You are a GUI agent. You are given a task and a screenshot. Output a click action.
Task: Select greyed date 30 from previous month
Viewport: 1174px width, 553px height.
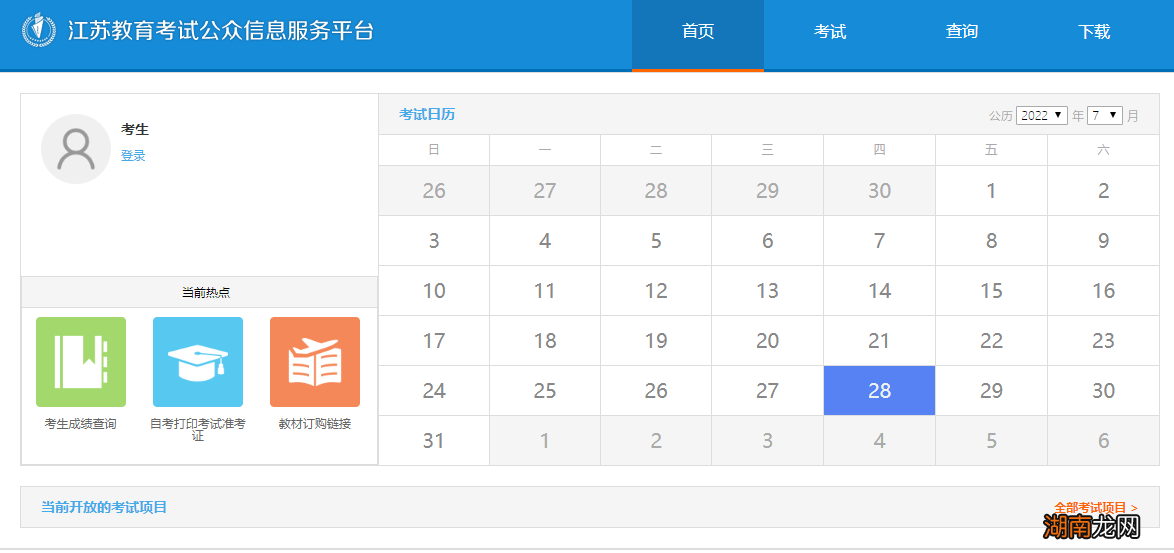pyautogui.click(x=879, y=191)
